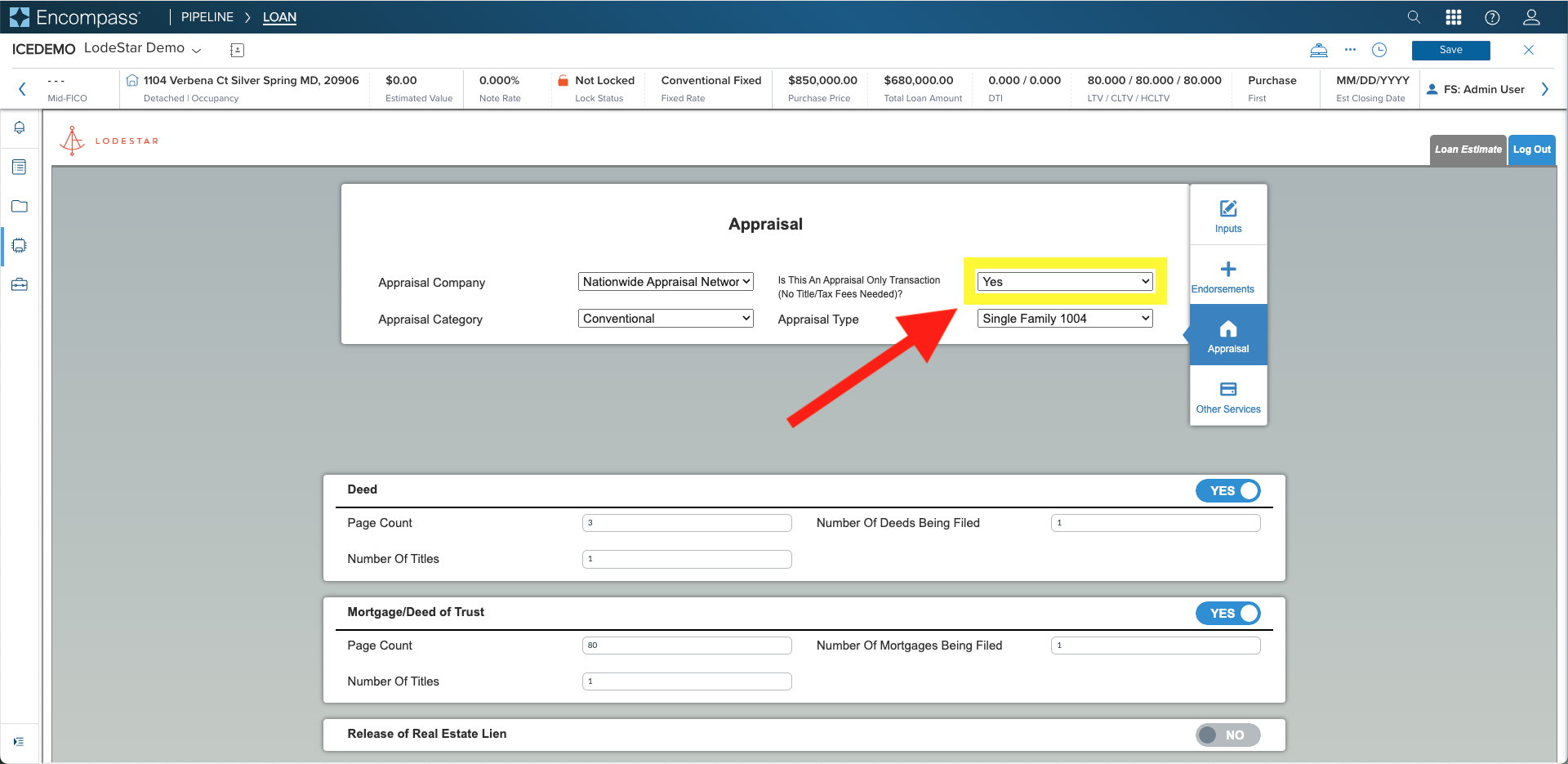1568x764 pixels.
Task: Toggle the Deed YES switch
Action: point(1228,490)
